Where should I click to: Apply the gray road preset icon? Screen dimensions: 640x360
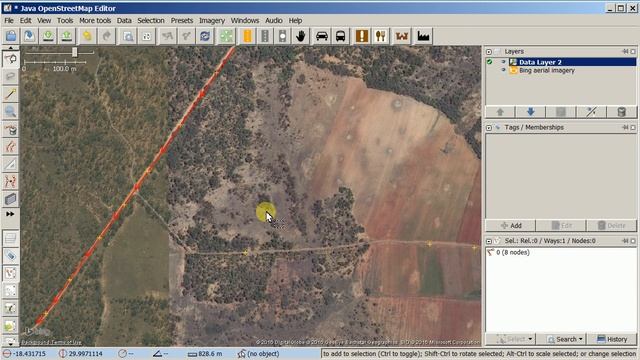[x=265, y=36]
